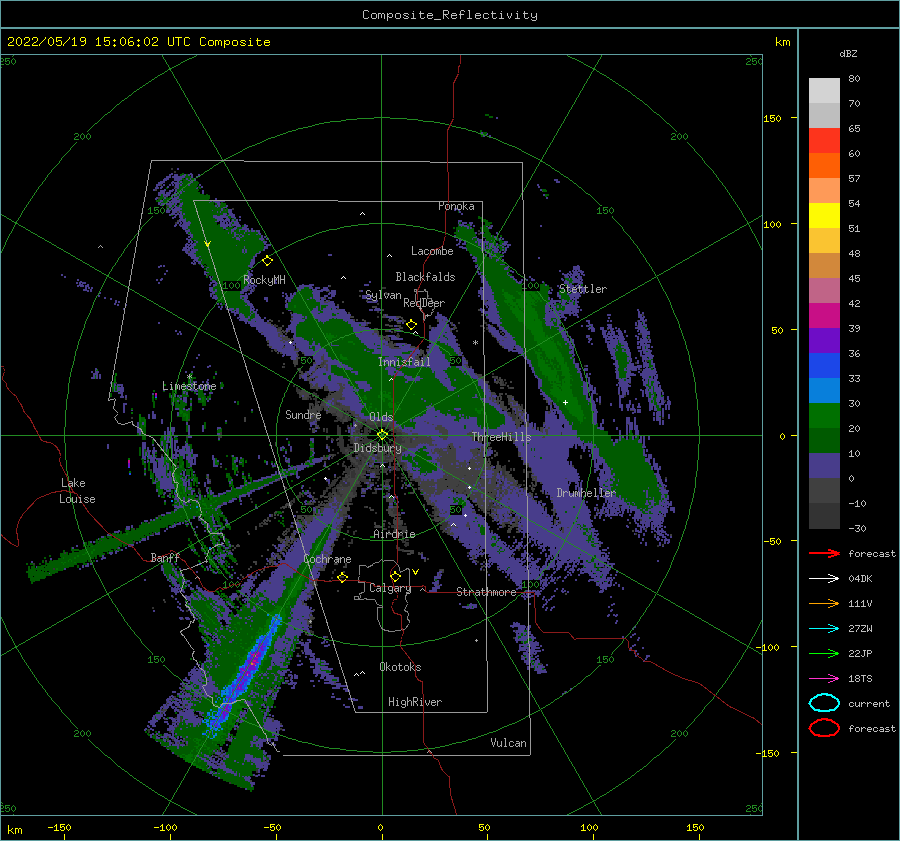This screenshot has width=900, height=841.
Task: Click the ThreeHills label
Action: (502, 437)
